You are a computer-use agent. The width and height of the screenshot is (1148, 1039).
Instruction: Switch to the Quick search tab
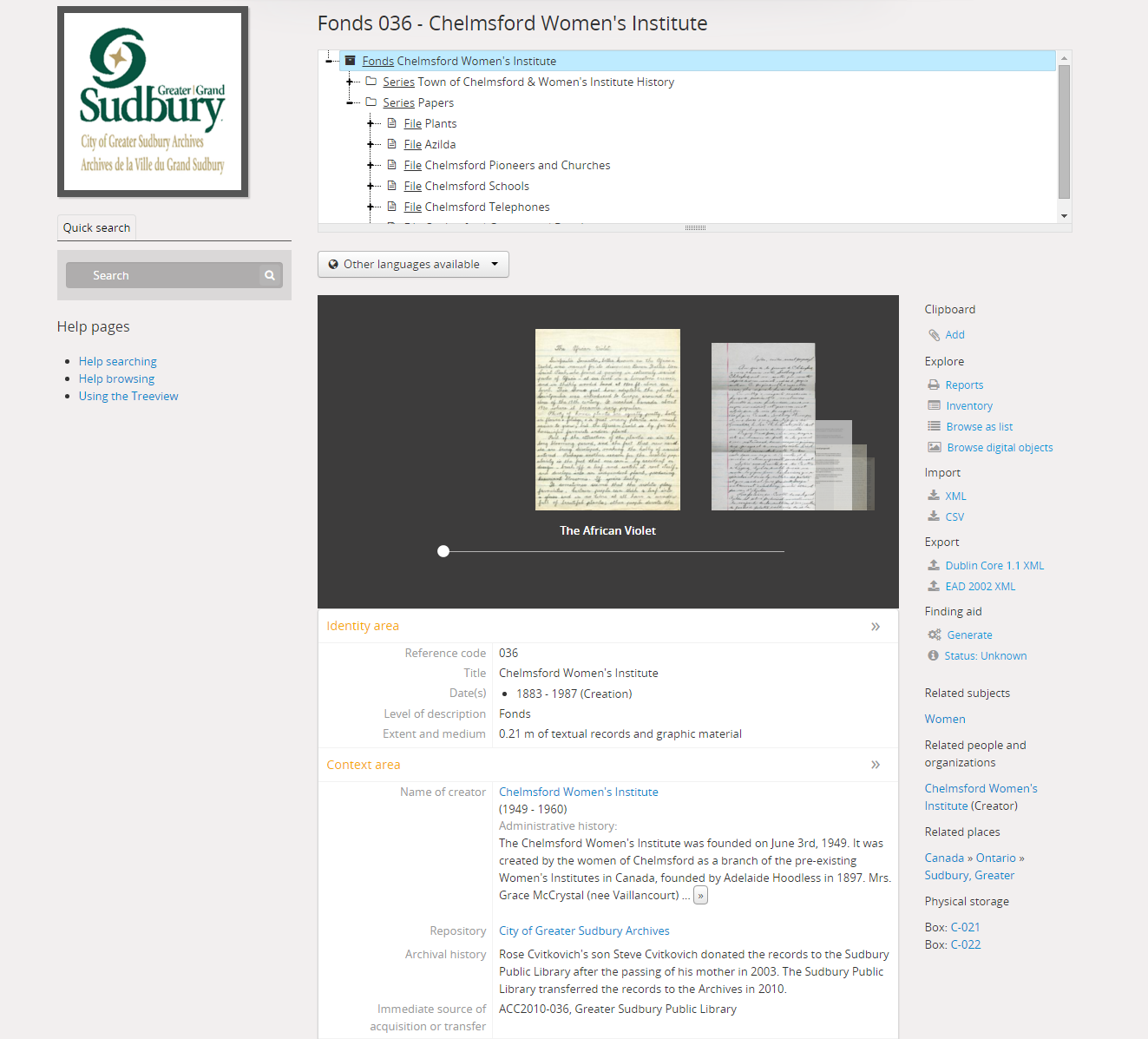pos(95,227)
